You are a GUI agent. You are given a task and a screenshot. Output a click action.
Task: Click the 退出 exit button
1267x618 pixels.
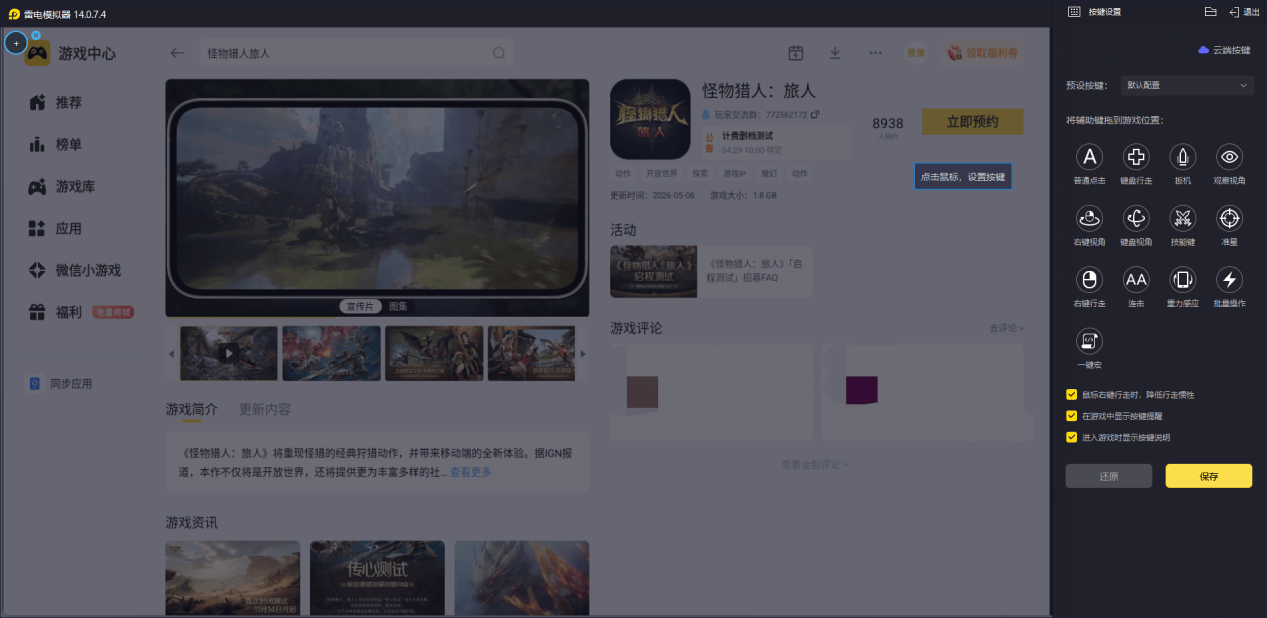[1244, 11]
